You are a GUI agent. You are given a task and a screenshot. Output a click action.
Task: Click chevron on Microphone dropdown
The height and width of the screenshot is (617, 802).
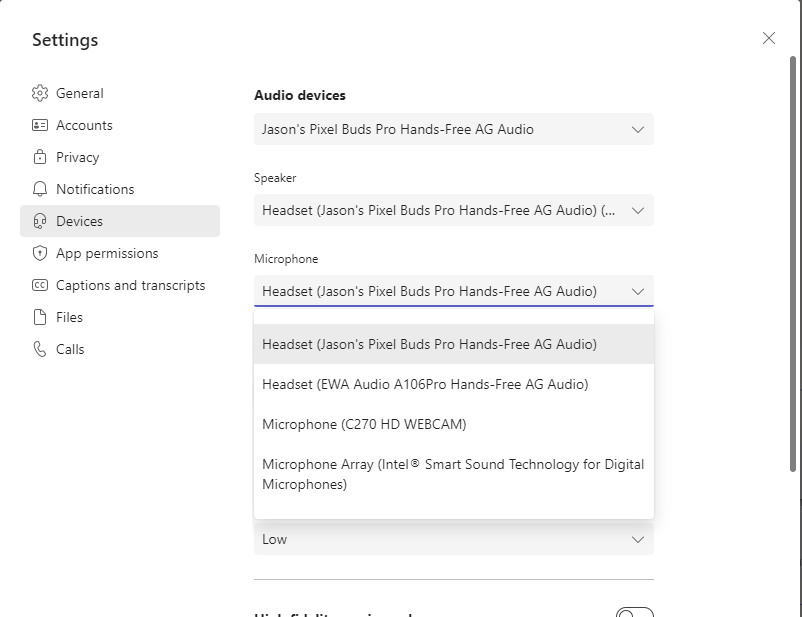coord(638,292)
